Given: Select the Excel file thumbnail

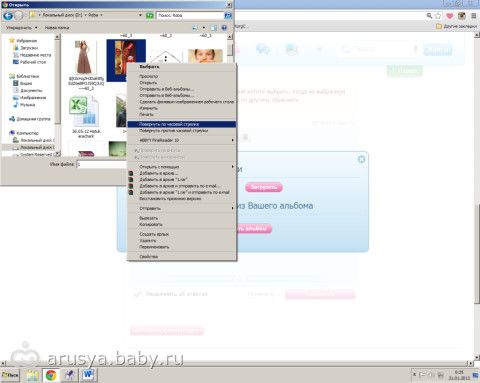Looking at the screenshot, I should (x=84, y=111).
